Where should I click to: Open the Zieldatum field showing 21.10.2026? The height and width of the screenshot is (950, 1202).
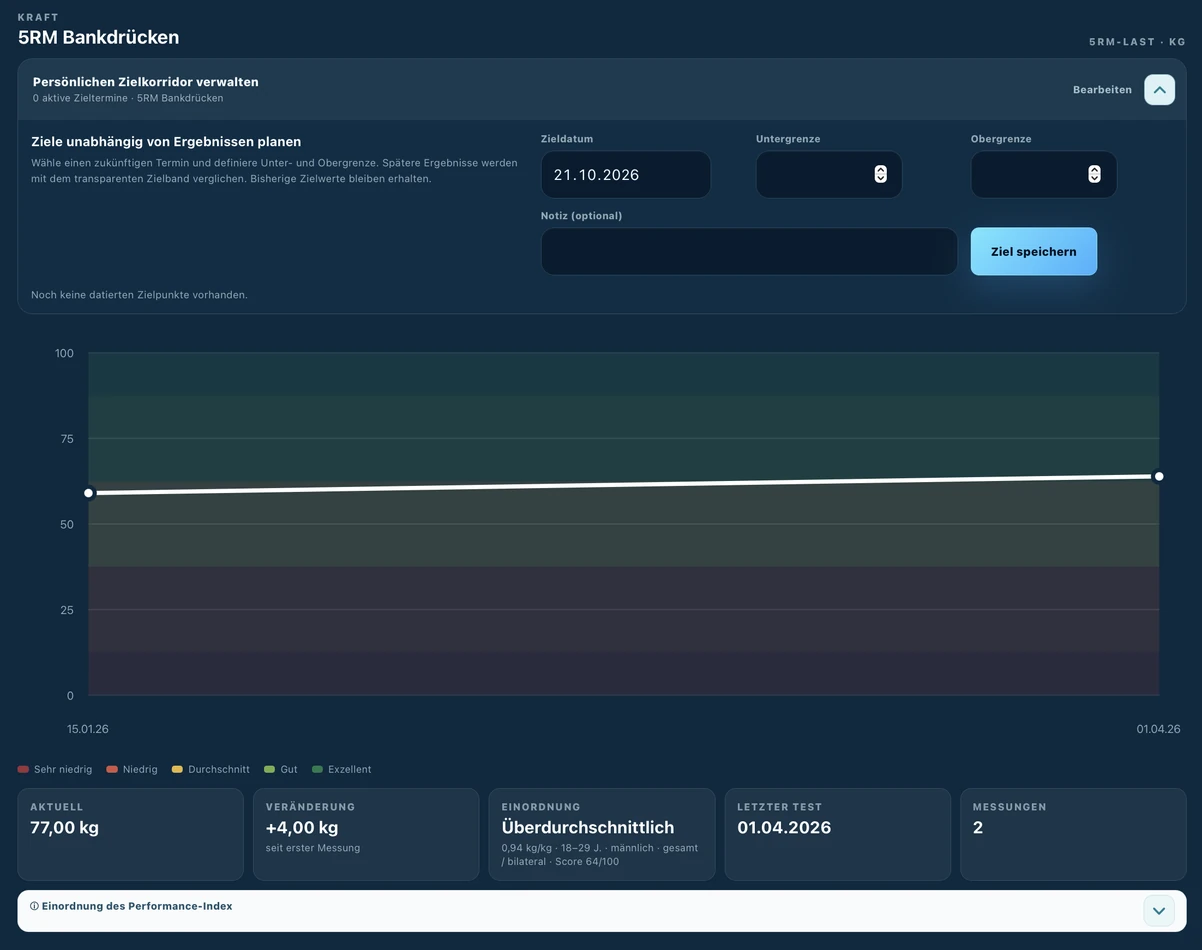(626, 175)
